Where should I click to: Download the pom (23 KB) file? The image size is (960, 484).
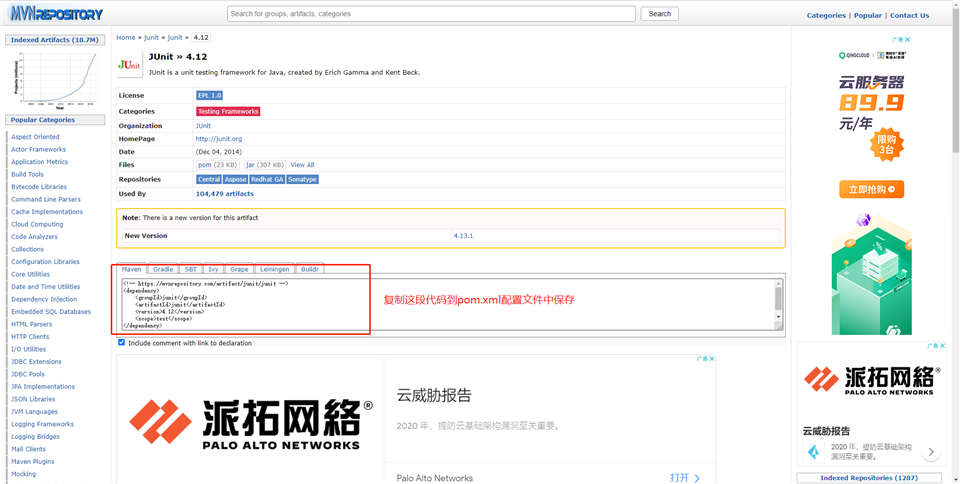coord(217,165)
